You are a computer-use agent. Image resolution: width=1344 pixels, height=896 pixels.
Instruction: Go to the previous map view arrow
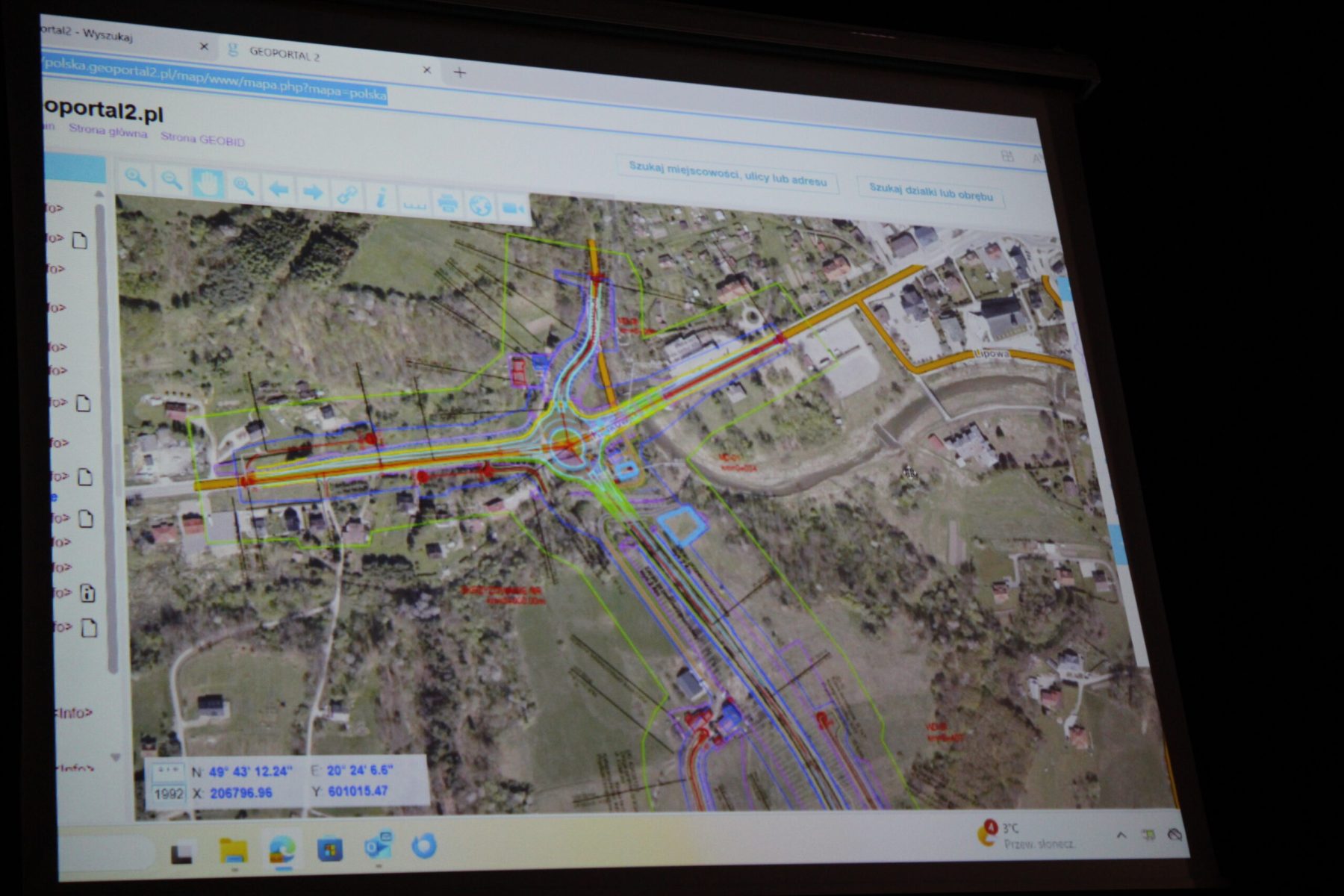coord(279,190)
